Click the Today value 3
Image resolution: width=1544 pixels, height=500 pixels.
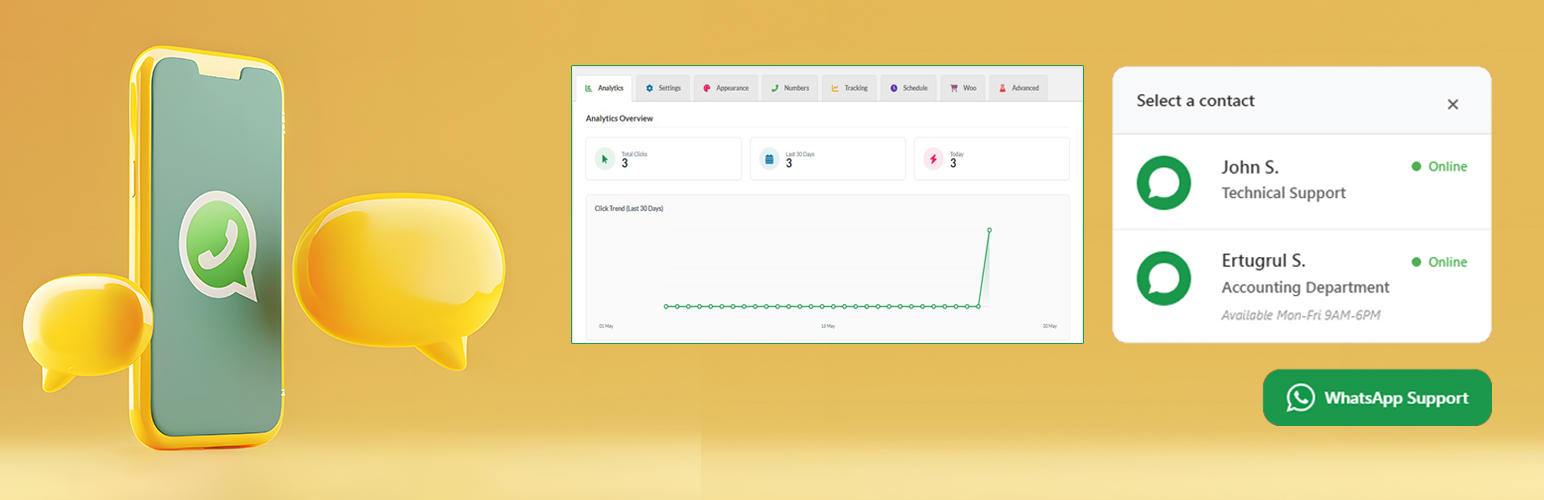coord(953,164)
